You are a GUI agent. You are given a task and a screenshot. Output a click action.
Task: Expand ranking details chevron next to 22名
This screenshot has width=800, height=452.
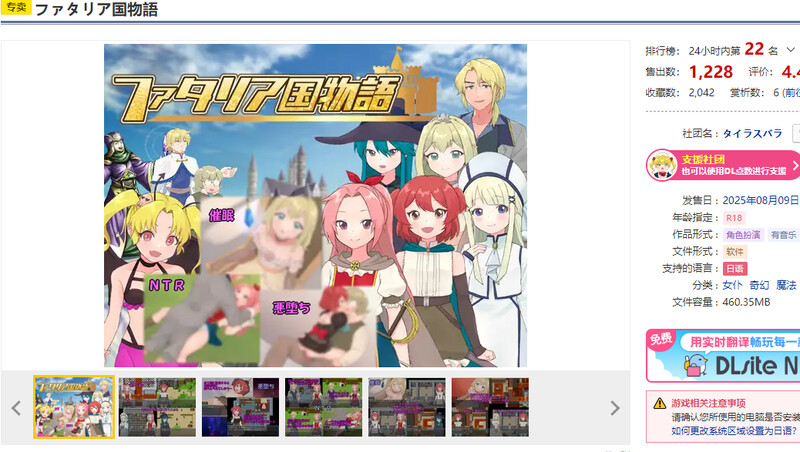(x=790, y=50)
